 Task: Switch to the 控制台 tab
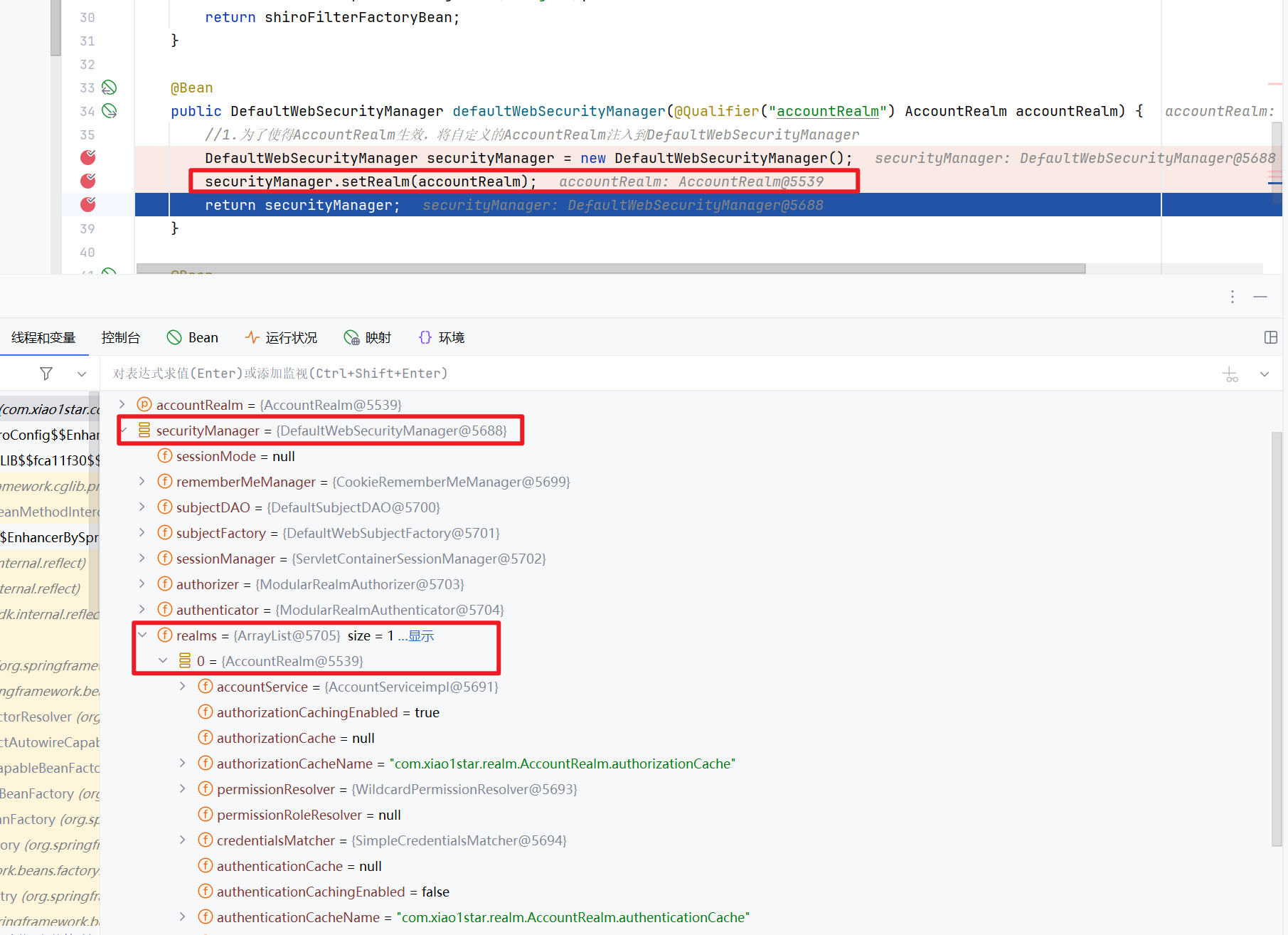(x=120, y=337)
